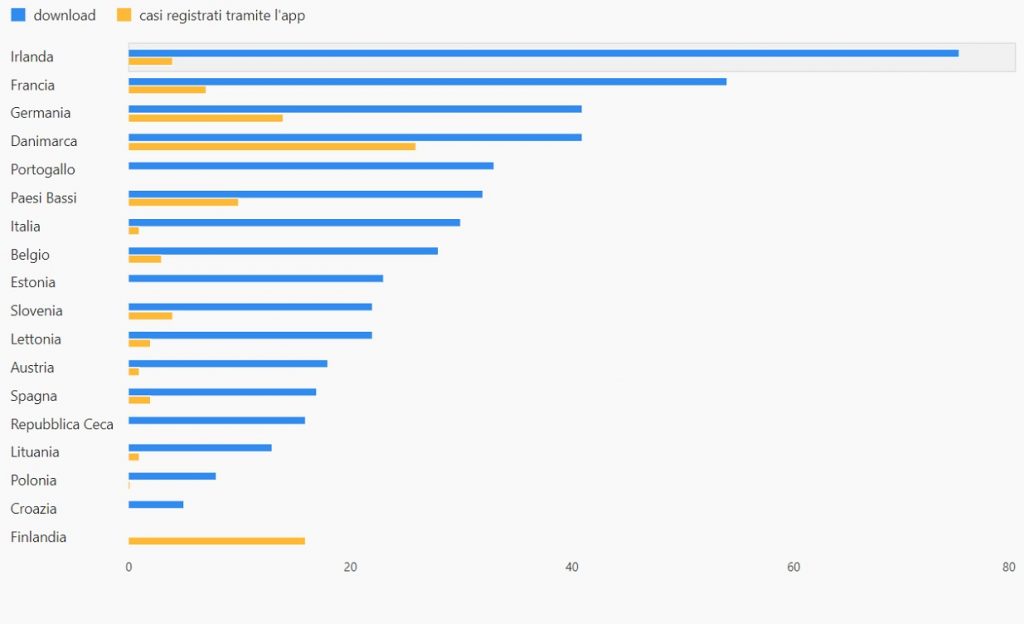
Task: Click Finlandia's orange cases bar
Action: point(216,541)
